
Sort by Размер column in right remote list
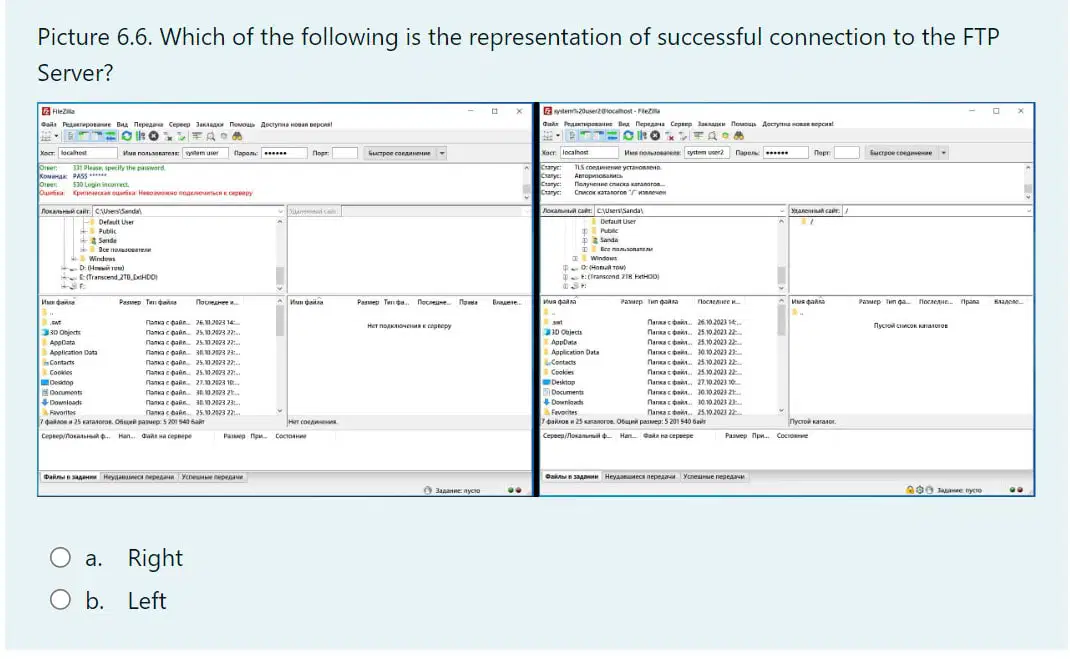869,302
